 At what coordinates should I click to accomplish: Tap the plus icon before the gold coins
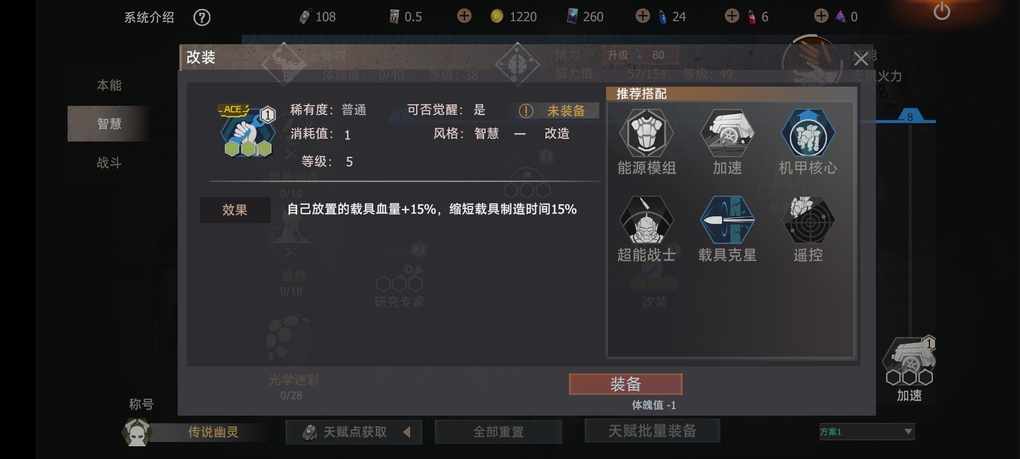click(464, 16)
